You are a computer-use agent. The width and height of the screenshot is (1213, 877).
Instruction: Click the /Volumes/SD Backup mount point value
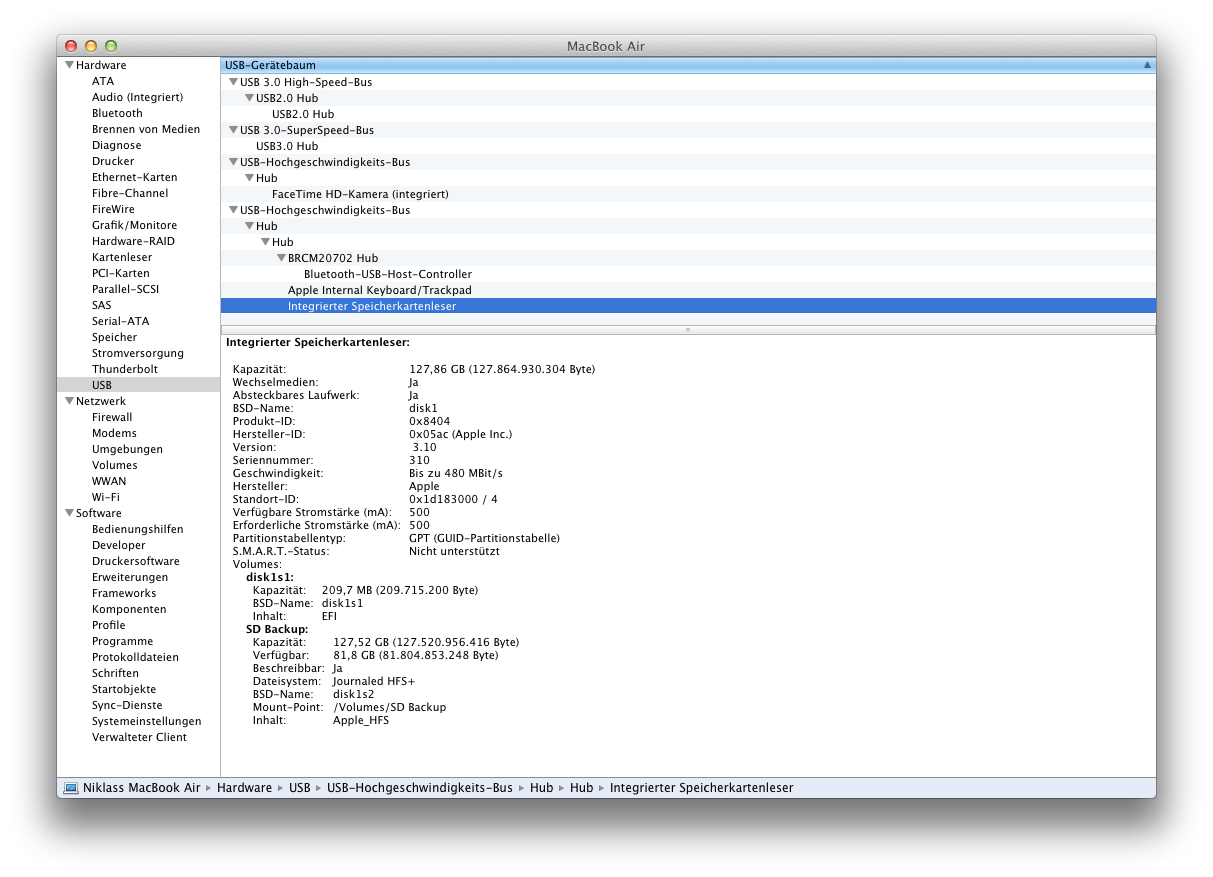tap(389, 707)
